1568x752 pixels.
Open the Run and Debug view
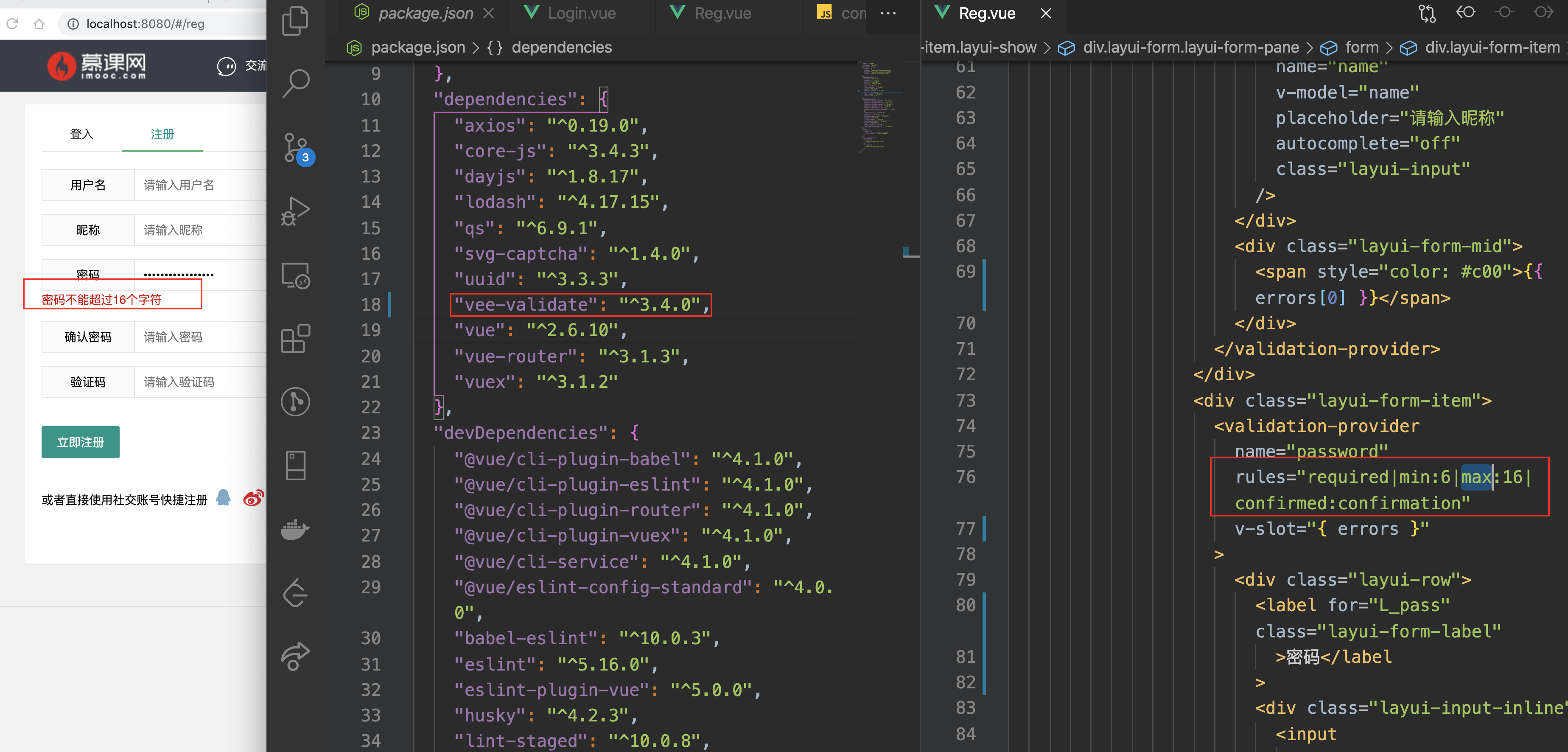coord(296,211)
